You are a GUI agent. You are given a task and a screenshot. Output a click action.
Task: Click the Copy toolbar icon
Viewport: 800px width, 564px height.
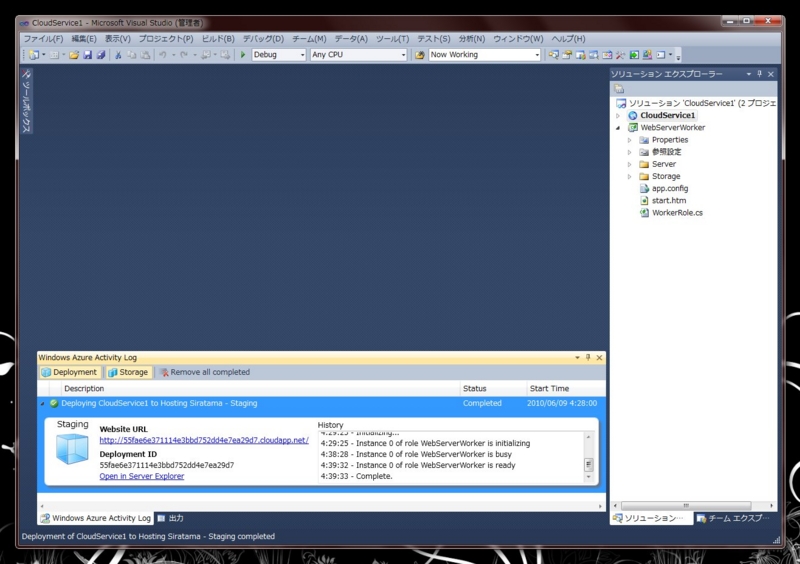pos(132,55)
